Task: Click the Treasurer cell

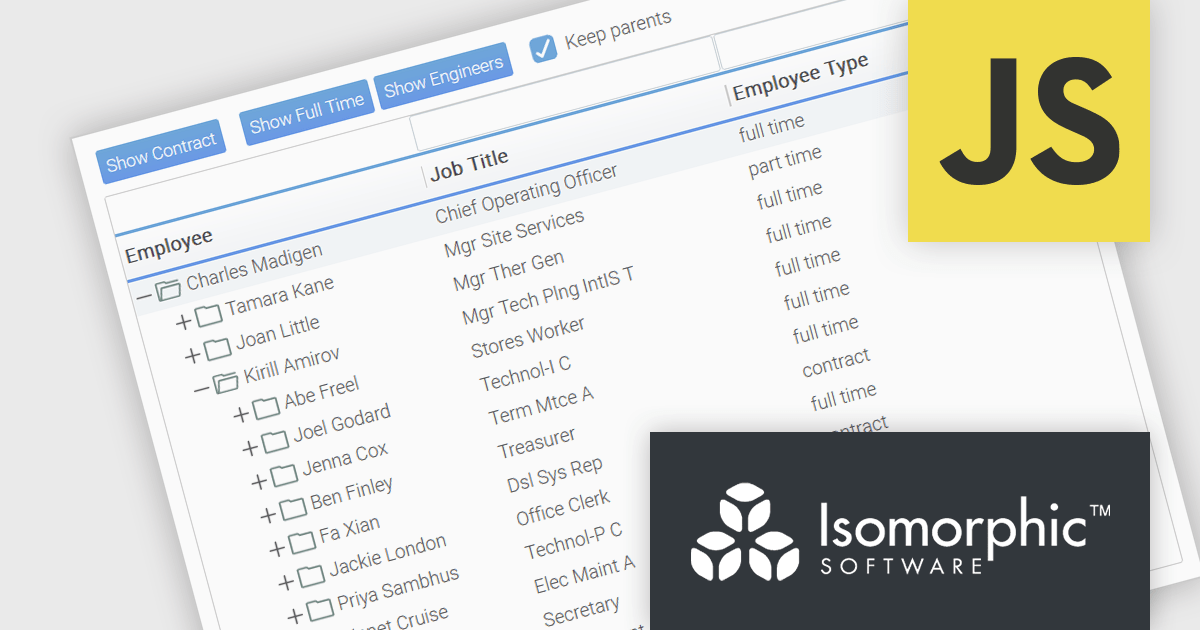Action: pos(537,443)
